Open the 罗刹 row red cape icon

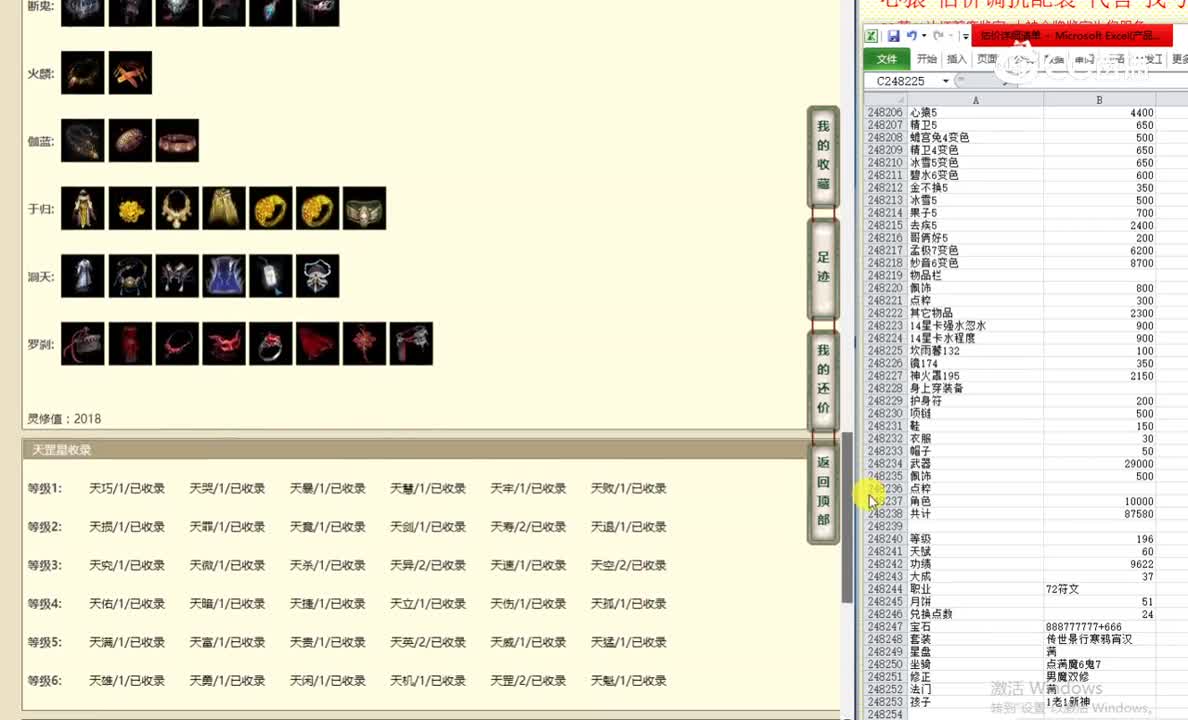point(317,343)
